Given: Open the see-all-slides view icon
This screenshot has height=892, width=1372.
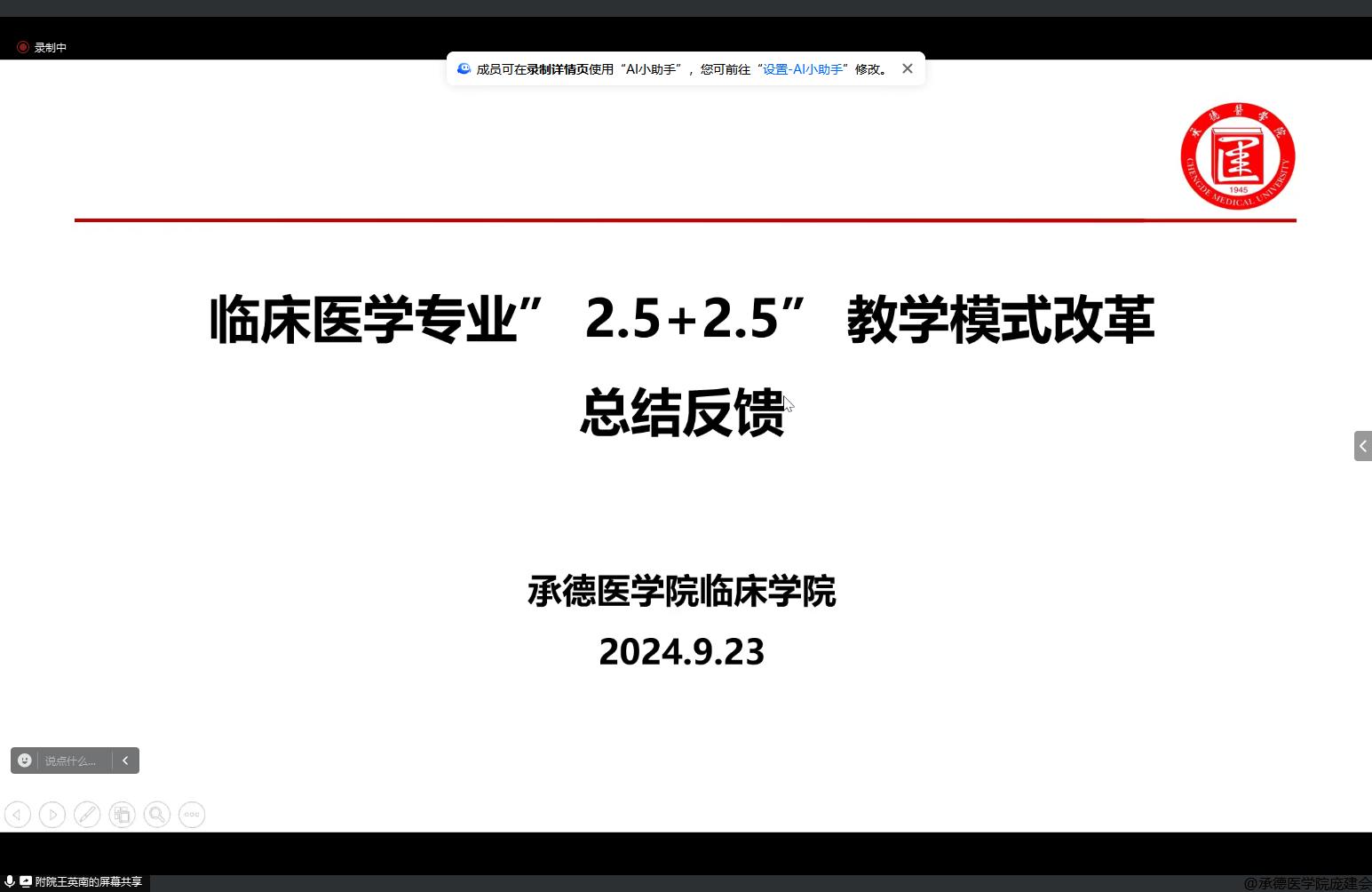Looking at the screenshot, I should (x=122, y=815).
